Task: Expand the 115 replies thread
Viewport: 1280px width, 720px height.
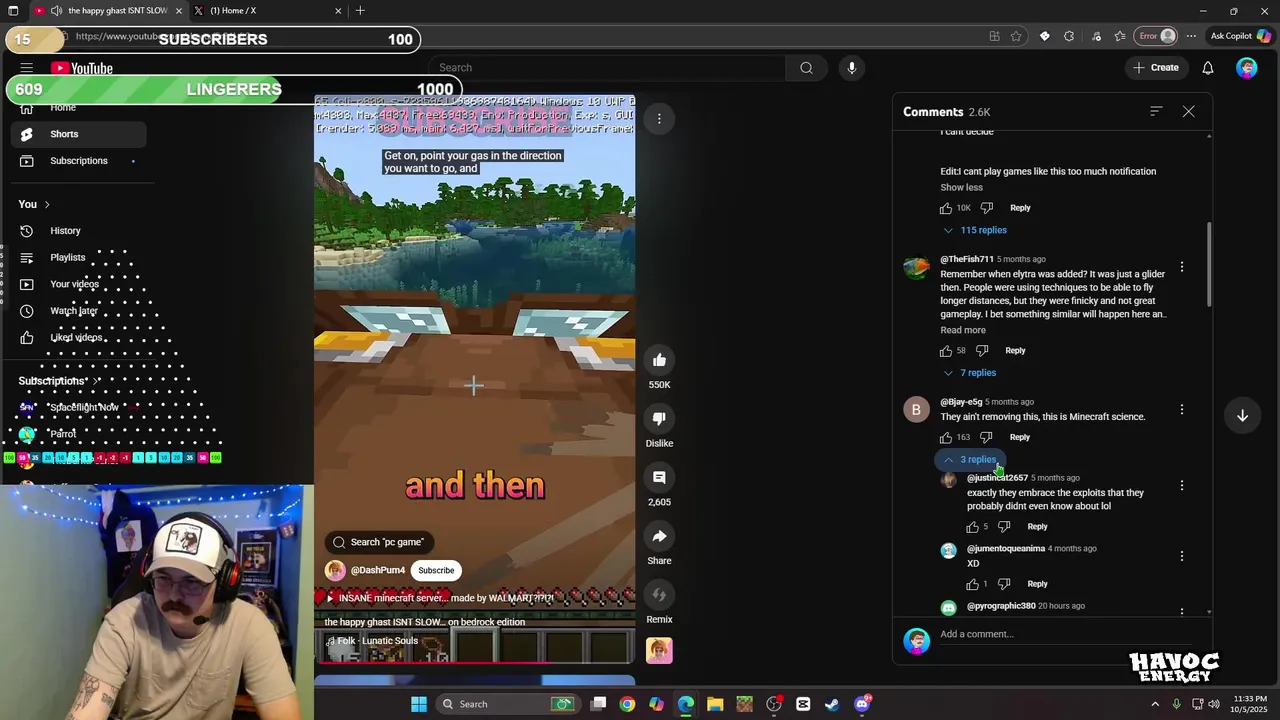Action: tap(975, 230)
